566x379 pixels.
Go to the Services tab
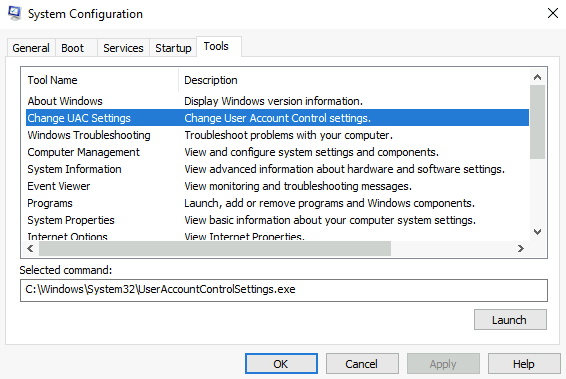123,48
